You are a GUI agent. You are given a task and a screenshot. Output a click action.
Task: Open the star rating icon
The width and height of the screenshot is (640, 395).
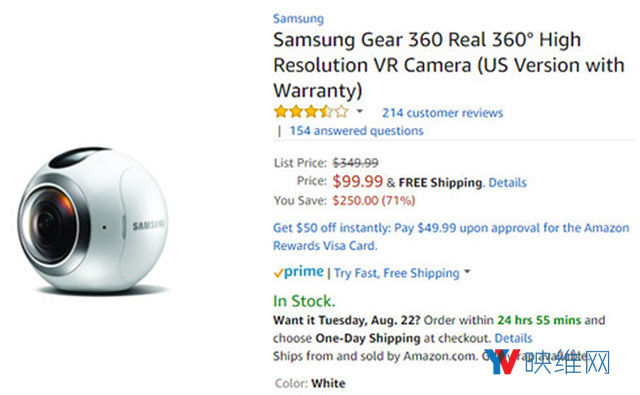[x=311, y=111]
